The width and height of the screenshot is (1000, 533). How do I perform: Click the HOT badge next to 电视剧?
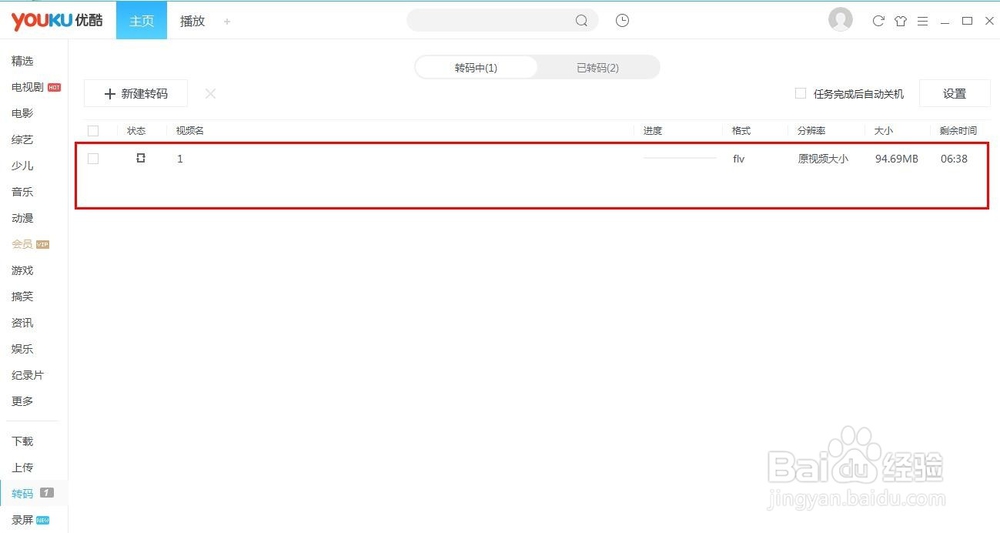click(54, 87)
